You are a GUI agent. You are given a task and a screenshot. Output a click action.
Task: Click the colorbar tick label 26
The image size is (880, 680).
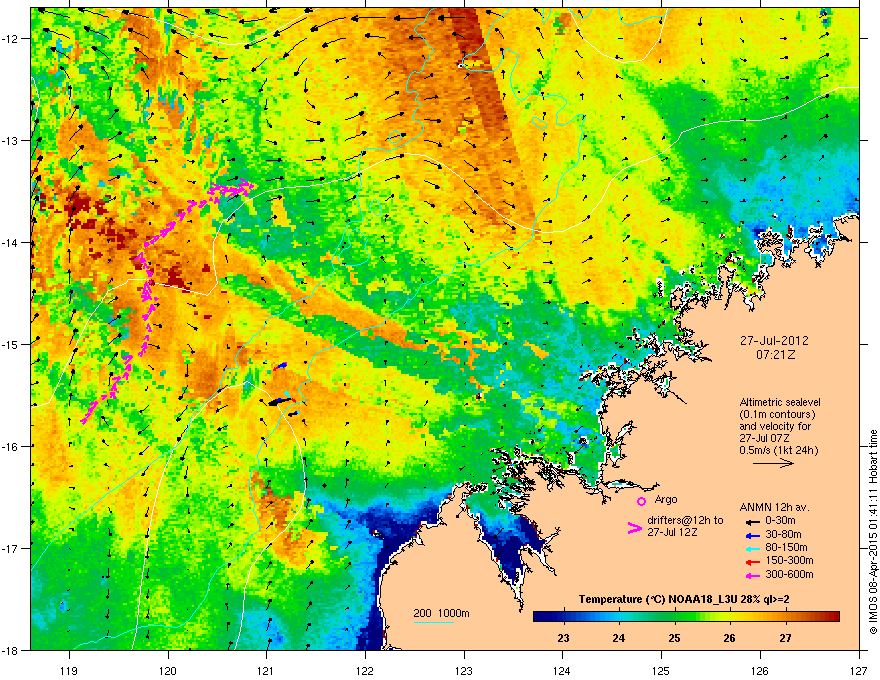[729, 638]
